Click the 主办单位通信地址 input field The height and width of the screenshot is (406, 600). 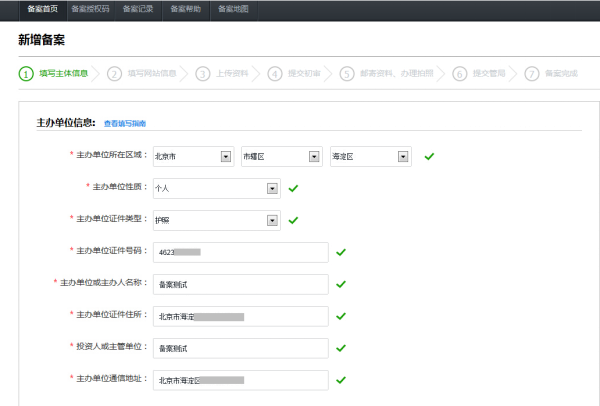click(241, 380)
